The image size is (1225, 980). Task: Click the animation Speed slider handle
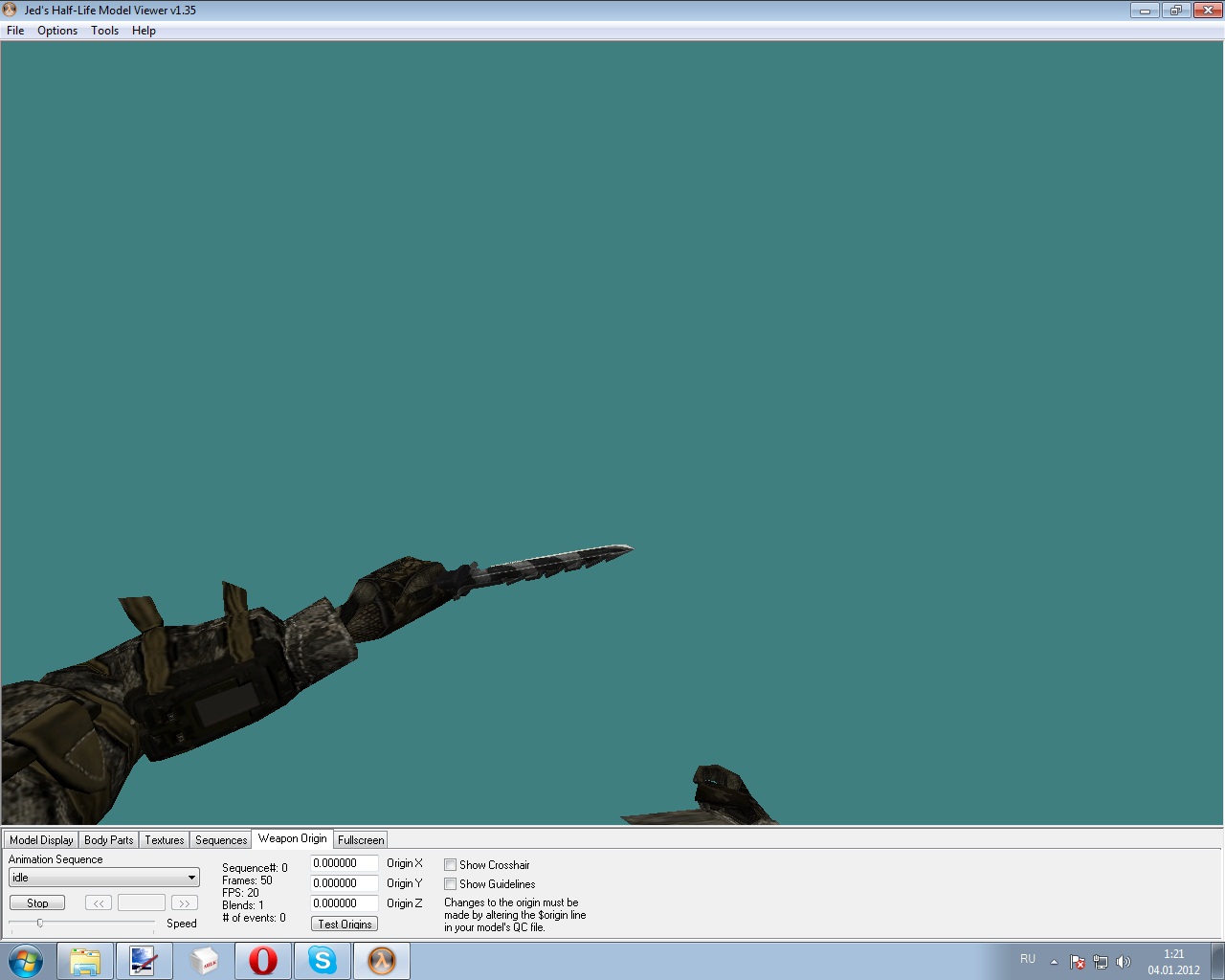(x=40, y=923)
